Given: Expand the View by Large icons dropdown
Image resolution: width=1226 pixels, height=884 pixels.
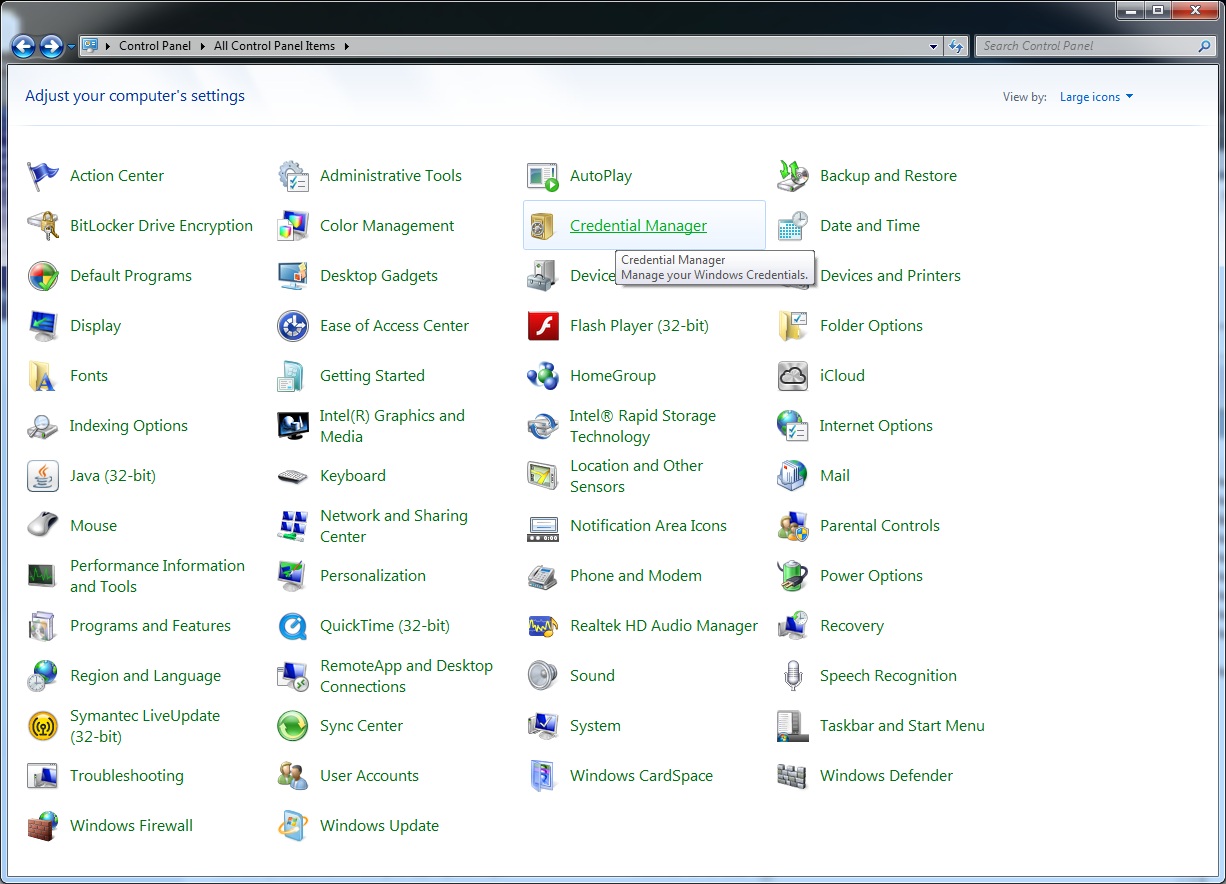Looking at the screenshot, I should click(1096, 97).
